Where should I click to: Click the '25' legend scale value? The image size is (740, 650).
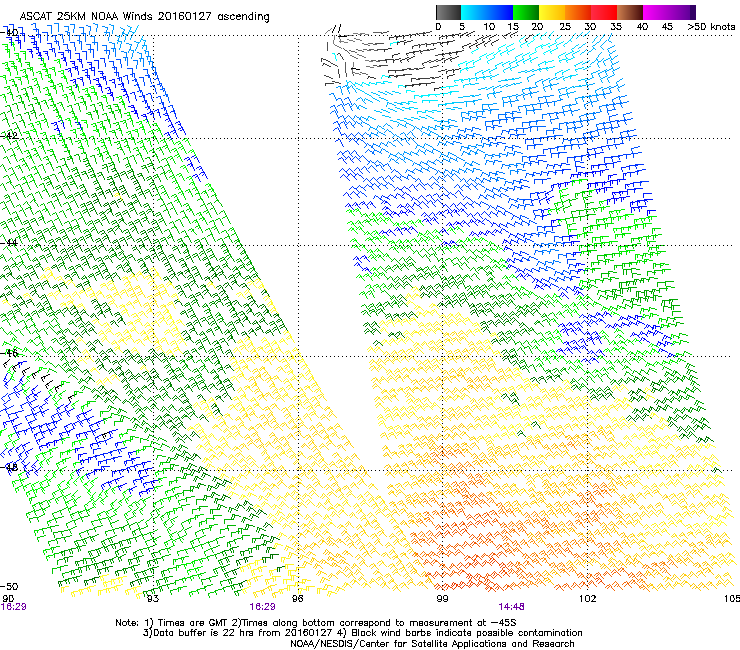coord(564,27)
